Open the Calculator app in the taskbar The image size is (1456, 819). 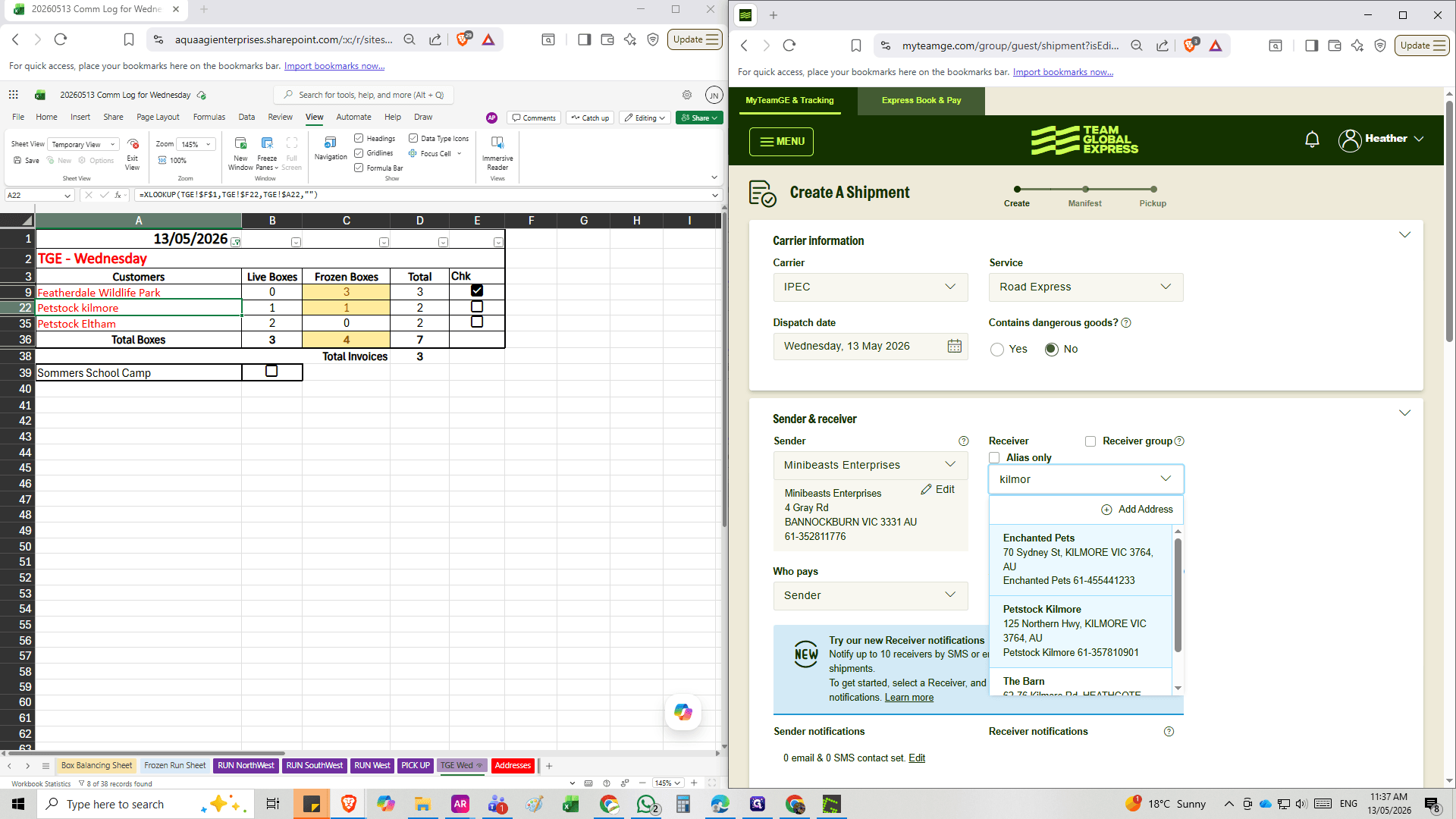point(683,804)
